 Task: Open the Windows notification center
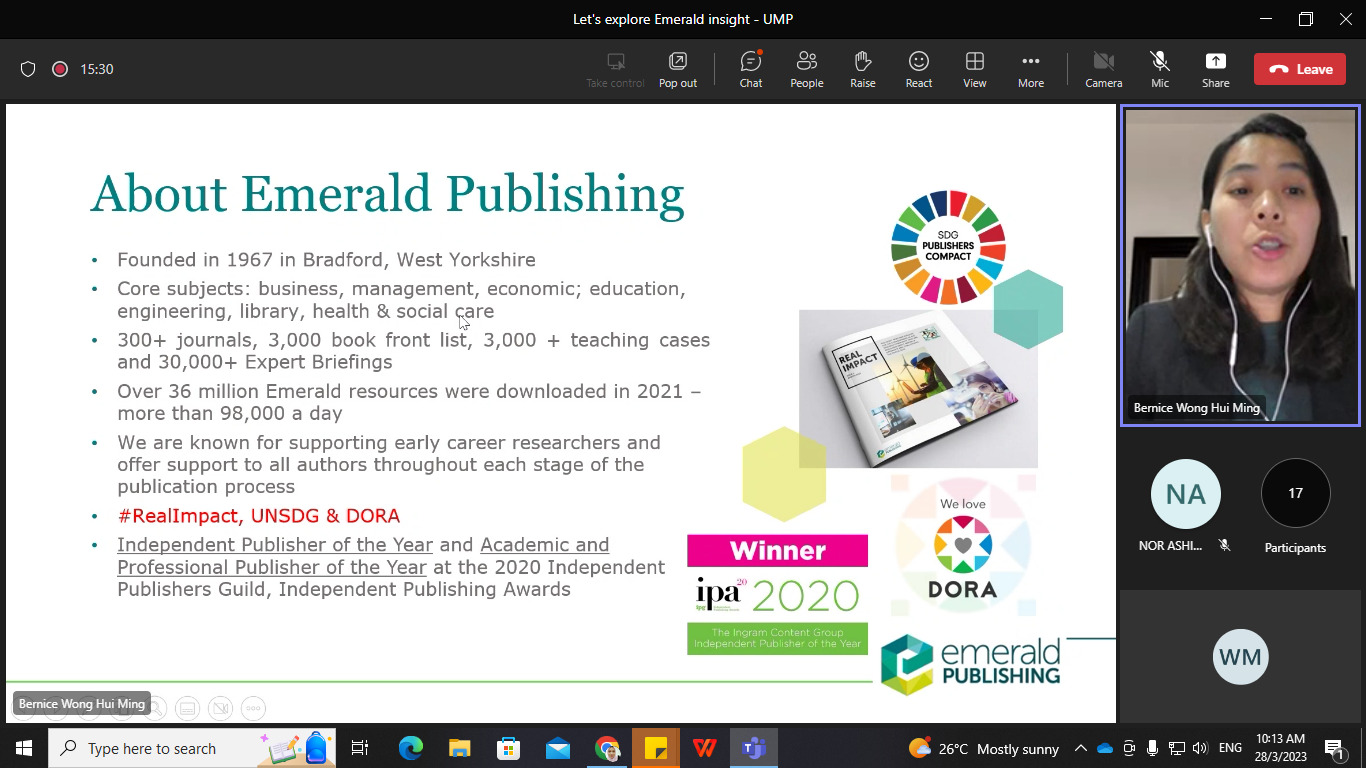(x=1334, y=748)
